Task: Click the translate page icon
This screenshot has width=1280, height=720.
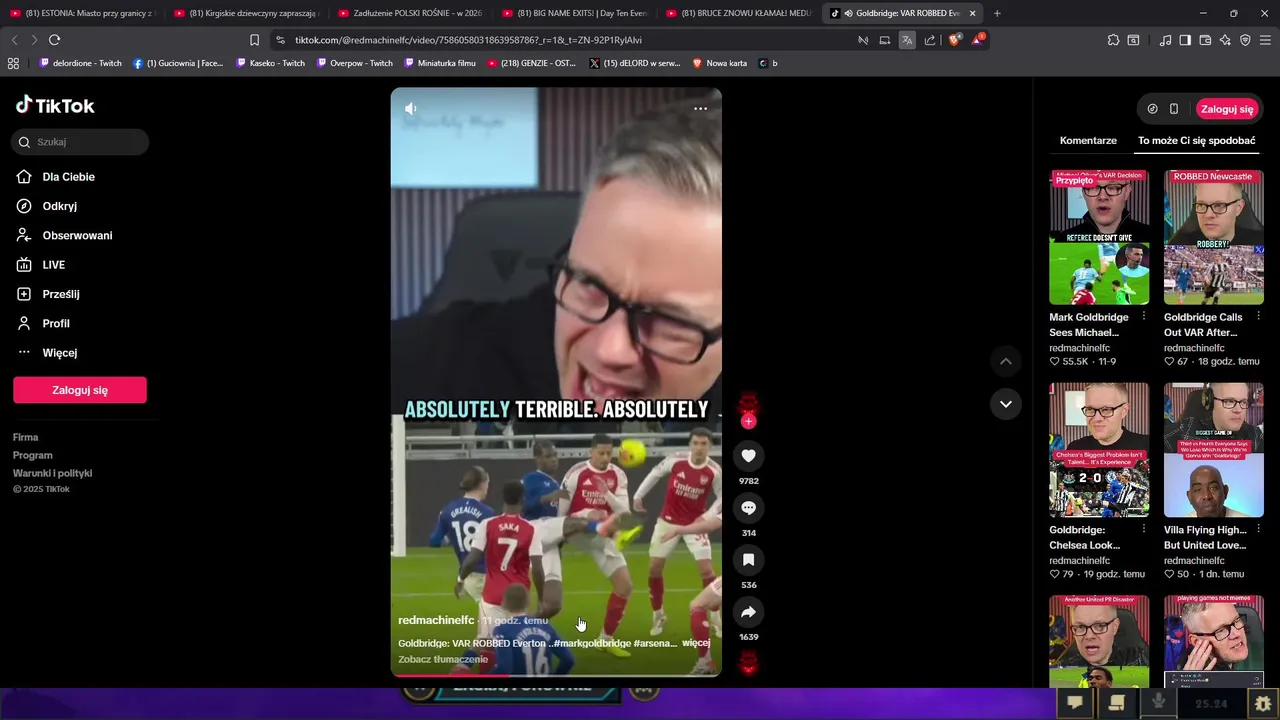Action: pos(906,40)
